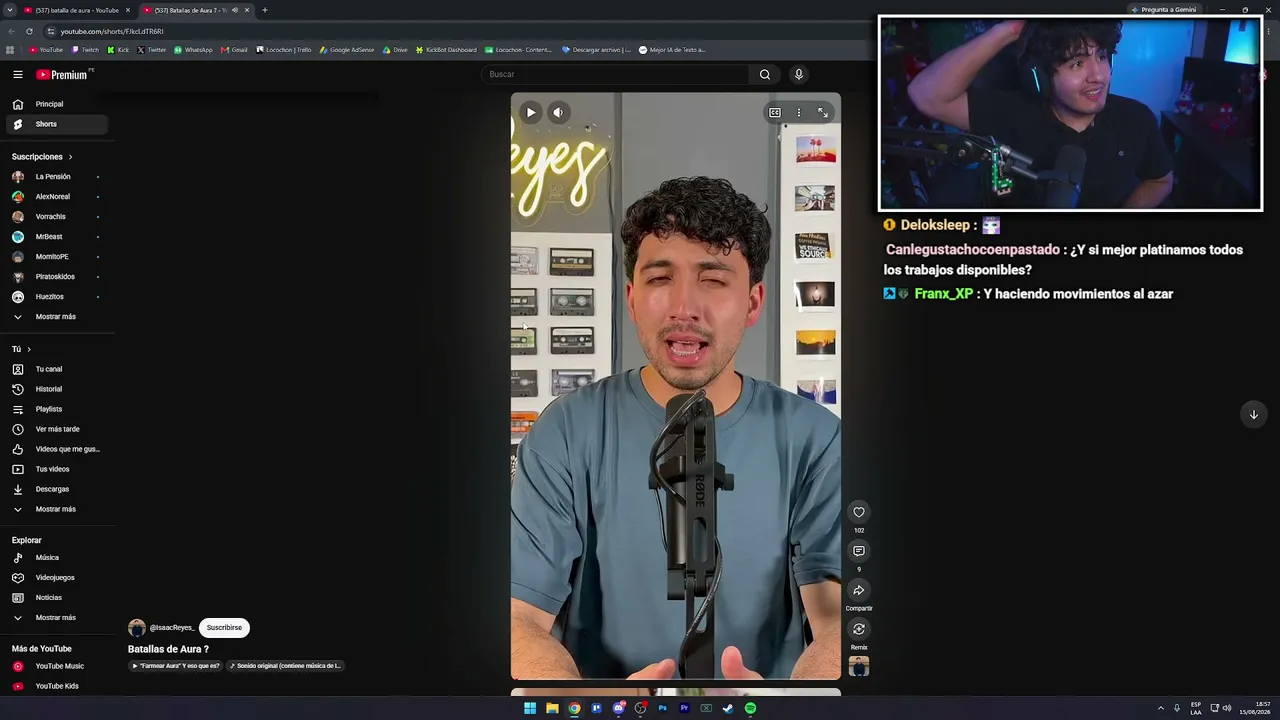
Task: Mute the Short with the volume icon
Action: 558,112
